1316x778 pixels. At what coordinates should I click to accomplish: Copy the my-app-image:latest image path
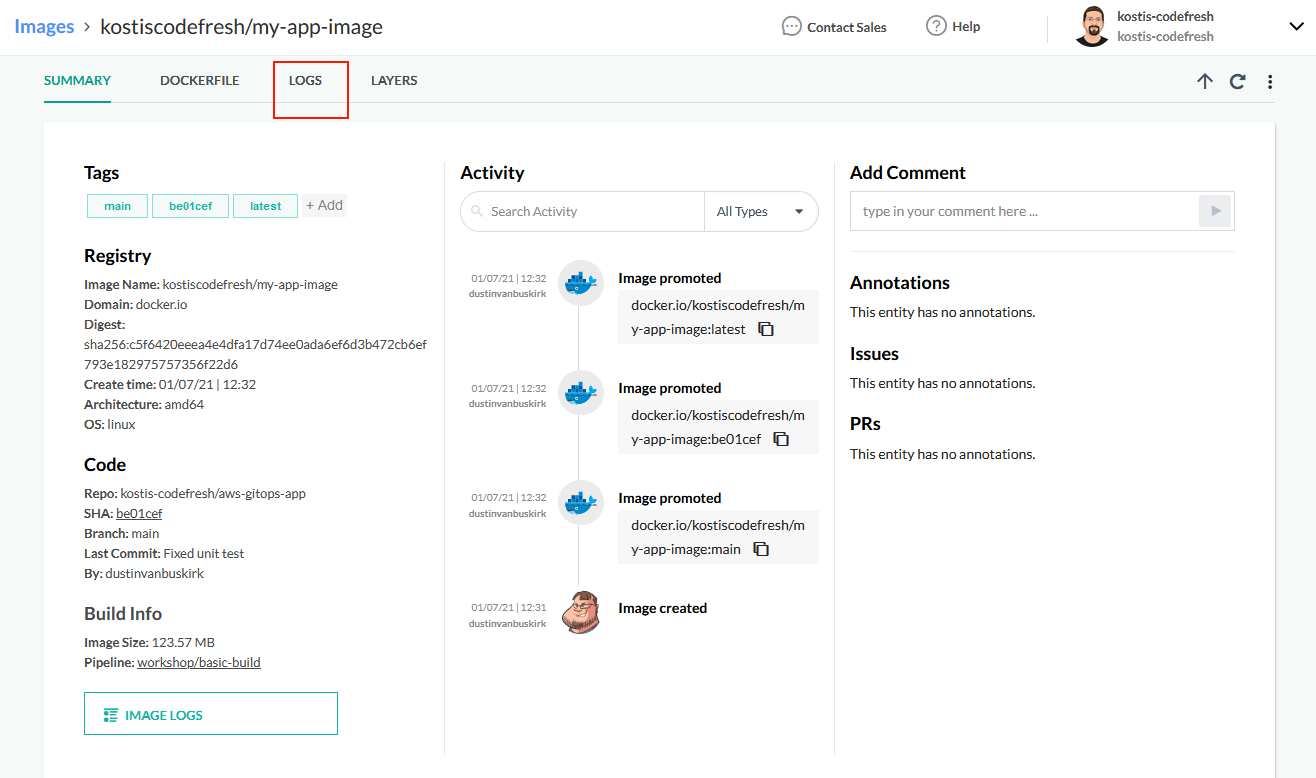pyautogui.click(x=766, y=329)
